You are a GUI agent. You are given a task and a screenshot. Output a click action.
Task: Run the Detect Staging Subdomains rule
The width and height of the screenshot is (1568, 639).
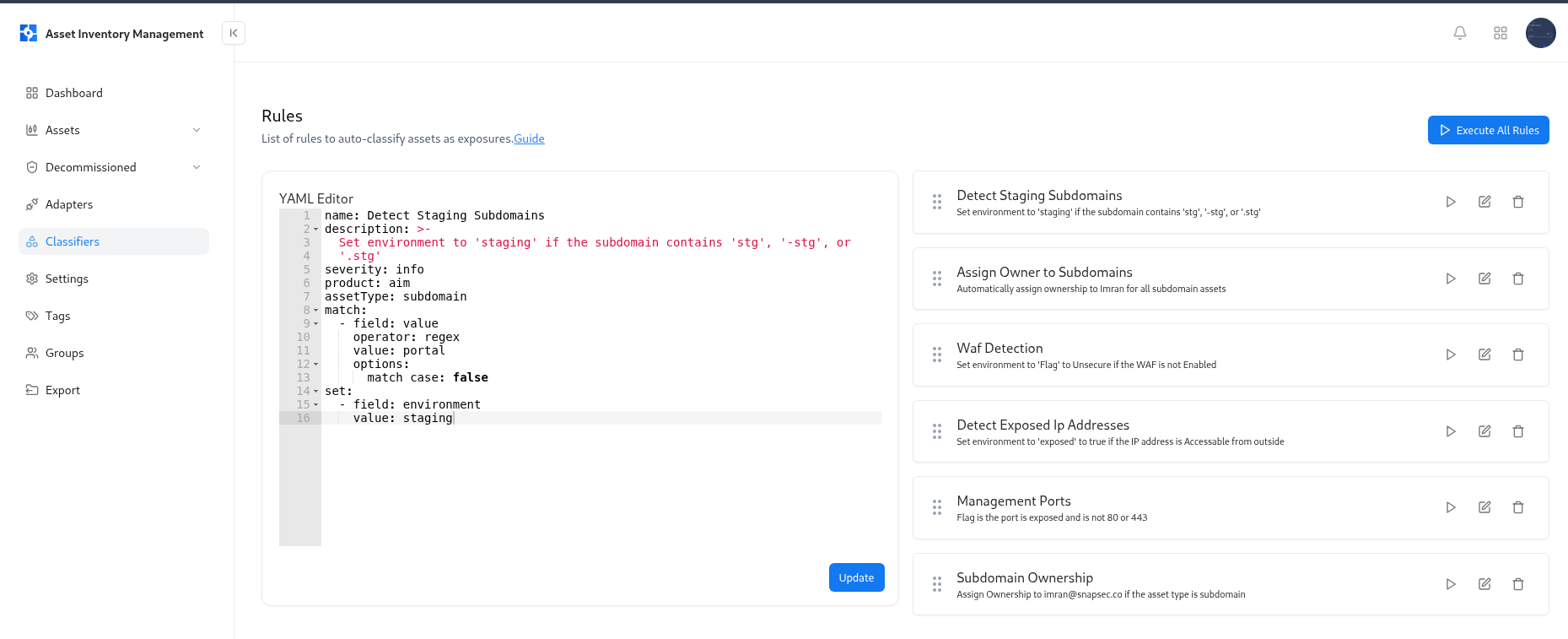1451,202
